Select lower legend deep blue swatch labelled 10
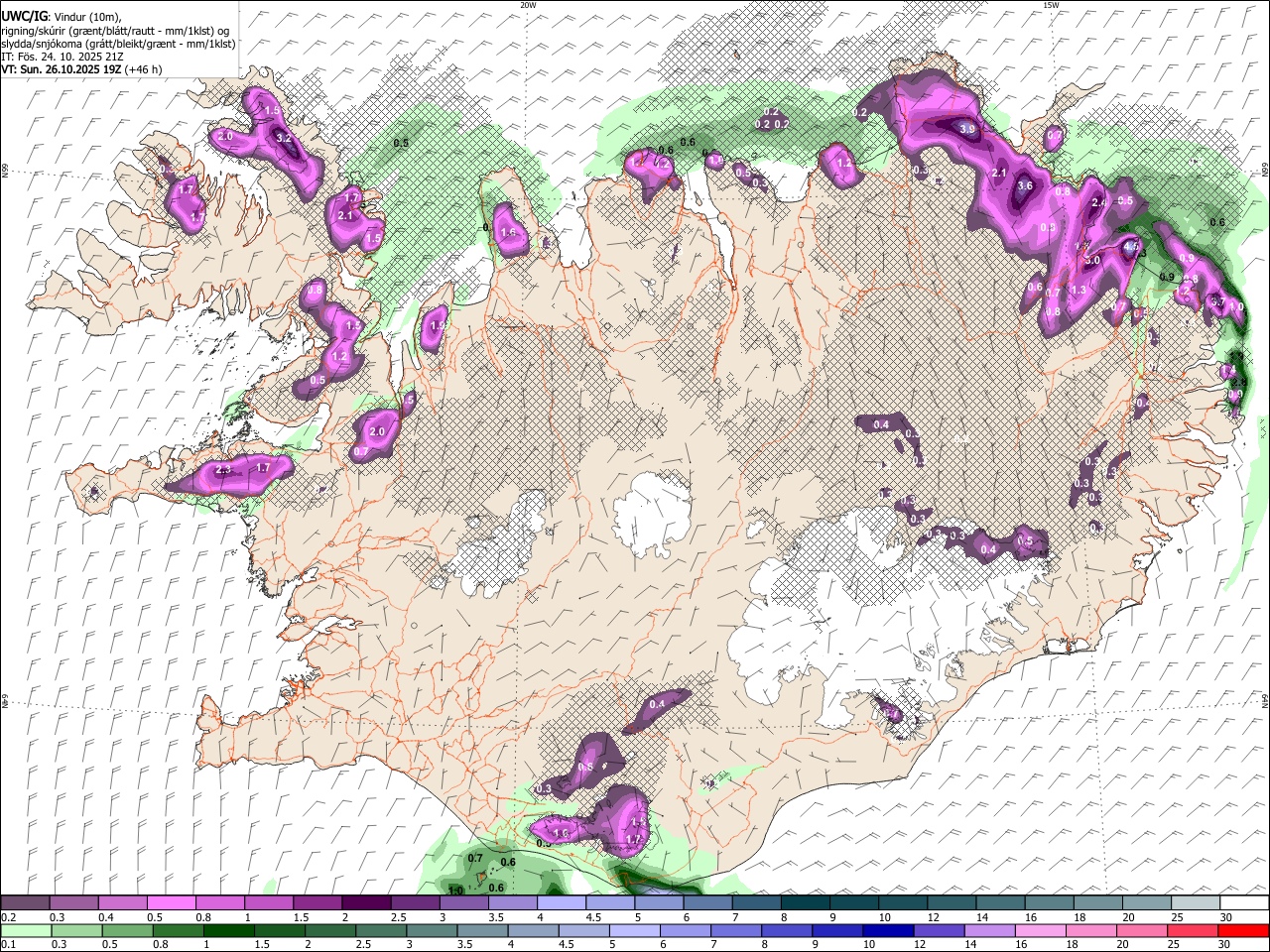 (x=889, y=931)
